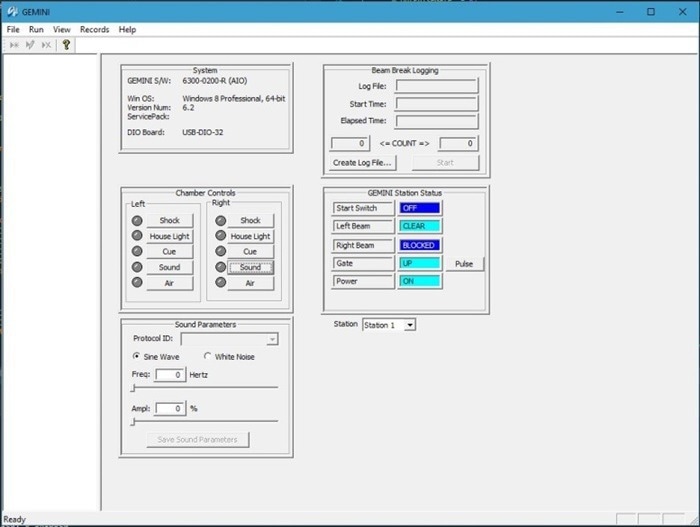Viewport: 700px width, 527px height.
Task: Click the indicator light beside Left Cue
Action: [138, 252]
